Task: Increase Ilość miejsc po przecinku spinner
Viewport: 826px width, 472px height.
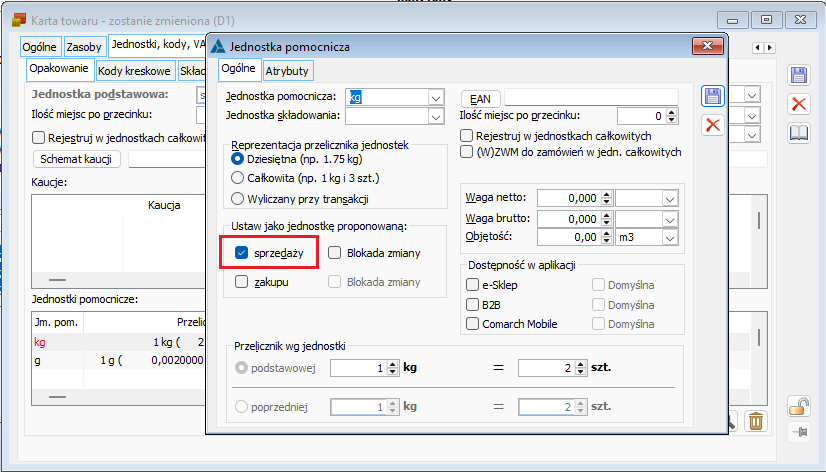Action: (671, 112)
